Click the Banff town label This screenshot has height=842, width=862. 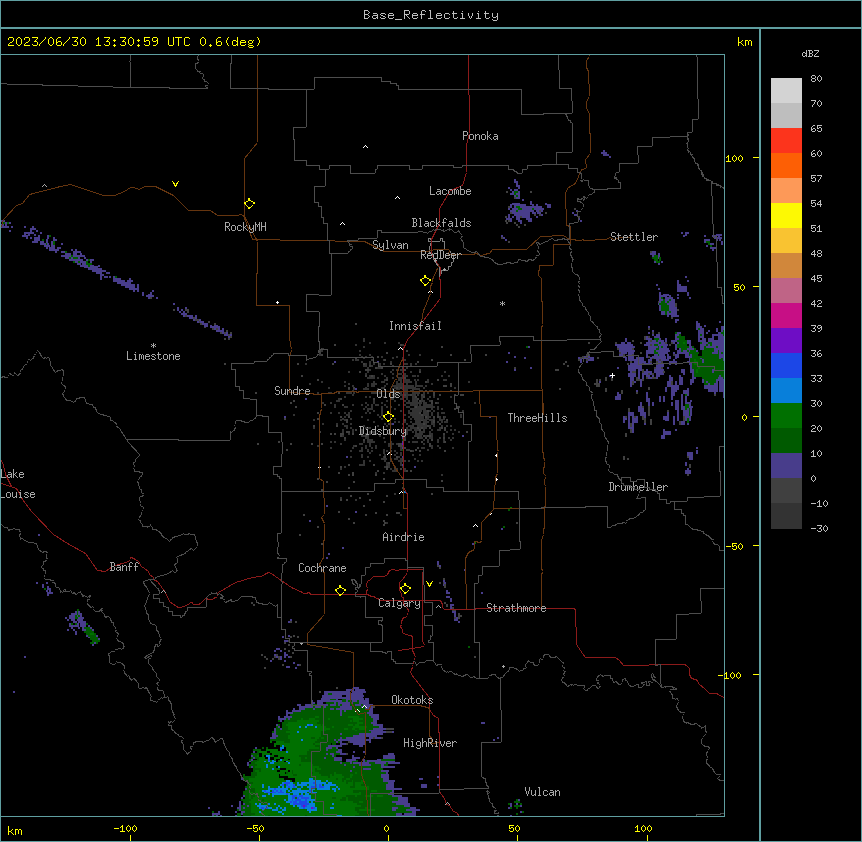124,567
